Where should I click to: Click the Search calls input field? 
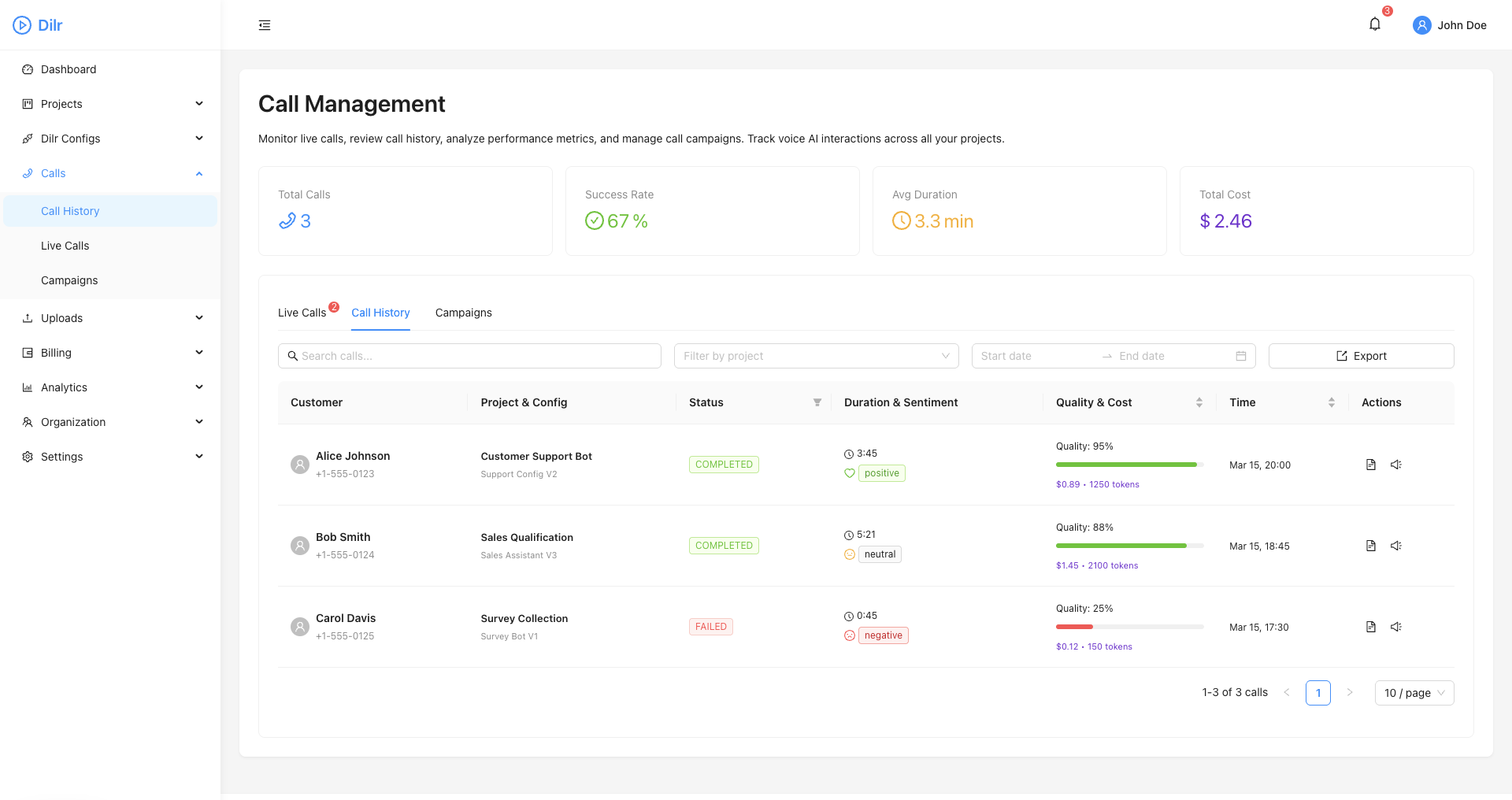(x=469, y=356)
